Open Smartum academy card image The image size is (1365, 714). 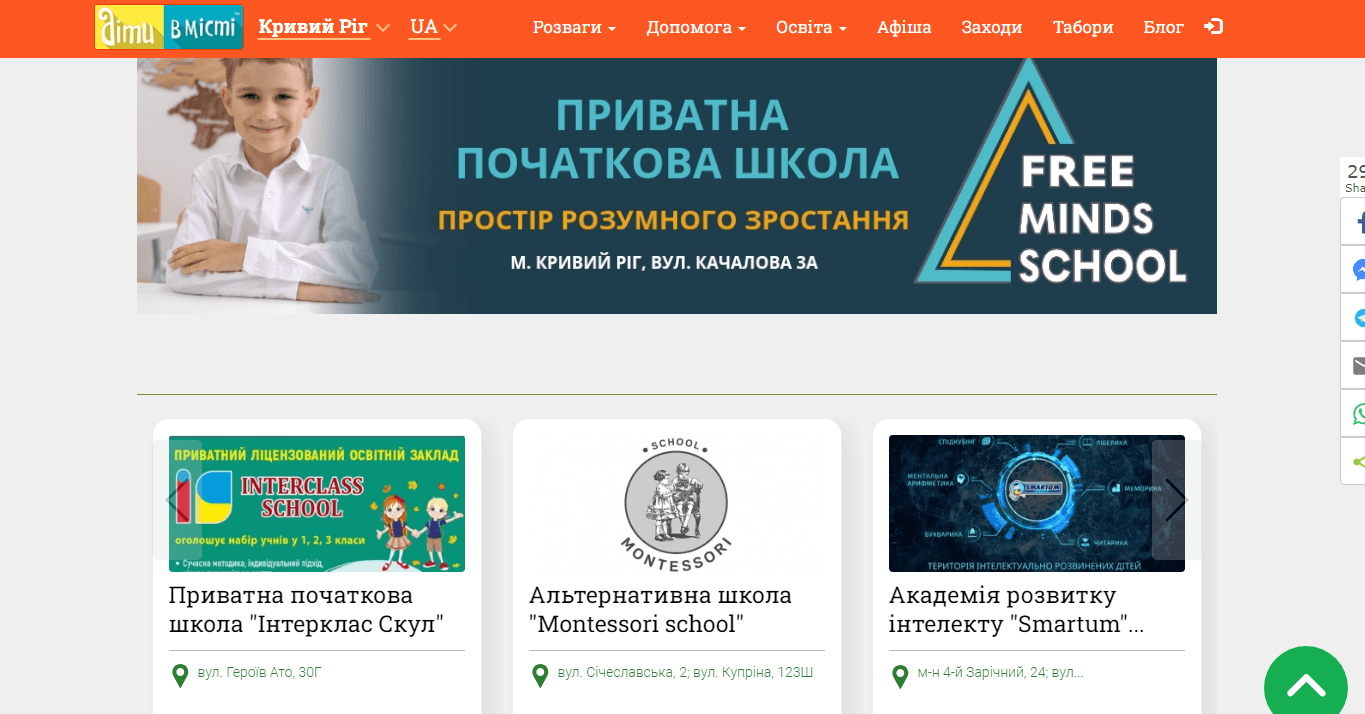[1037, 504]
